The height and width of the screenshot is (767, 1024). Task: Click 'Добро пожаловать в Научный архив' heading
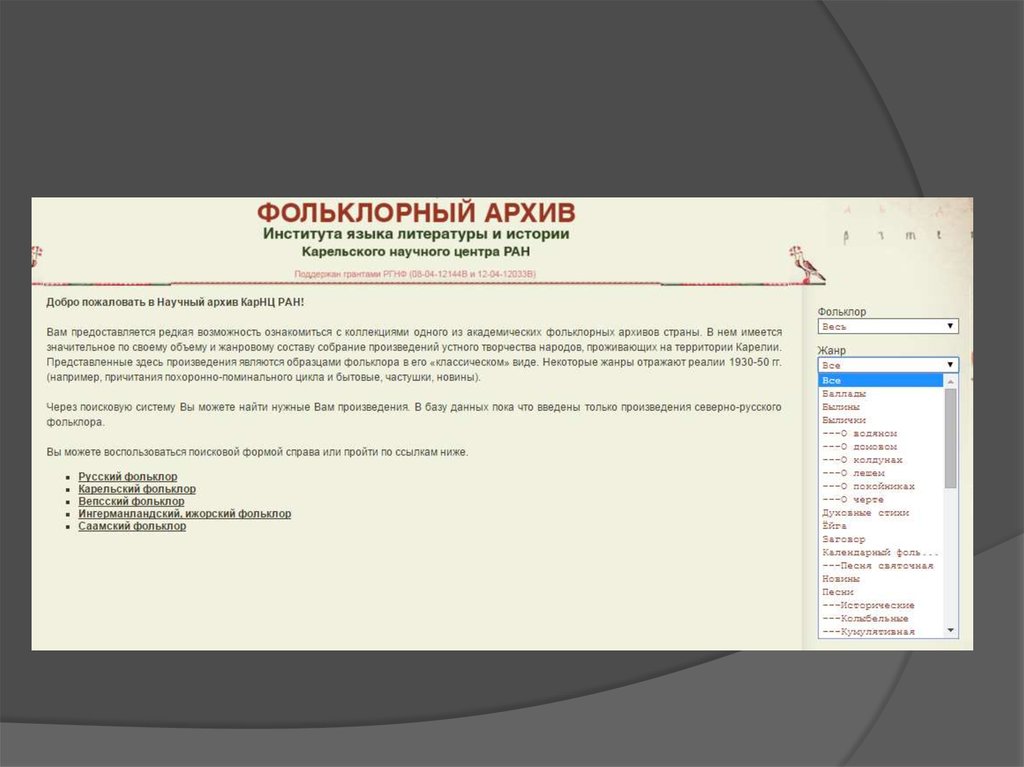175,302
